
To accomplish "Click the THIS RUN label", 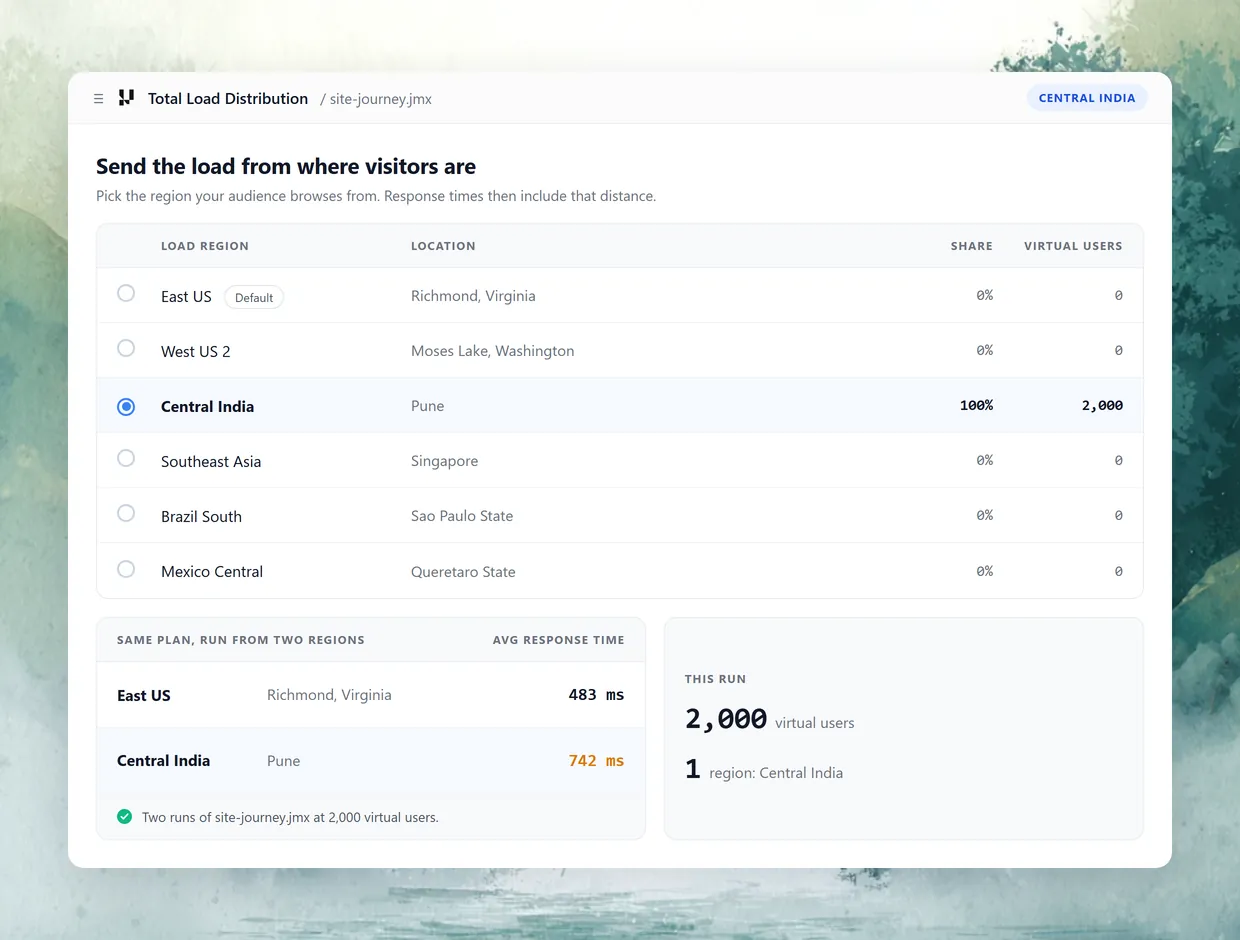I will 715,679.
